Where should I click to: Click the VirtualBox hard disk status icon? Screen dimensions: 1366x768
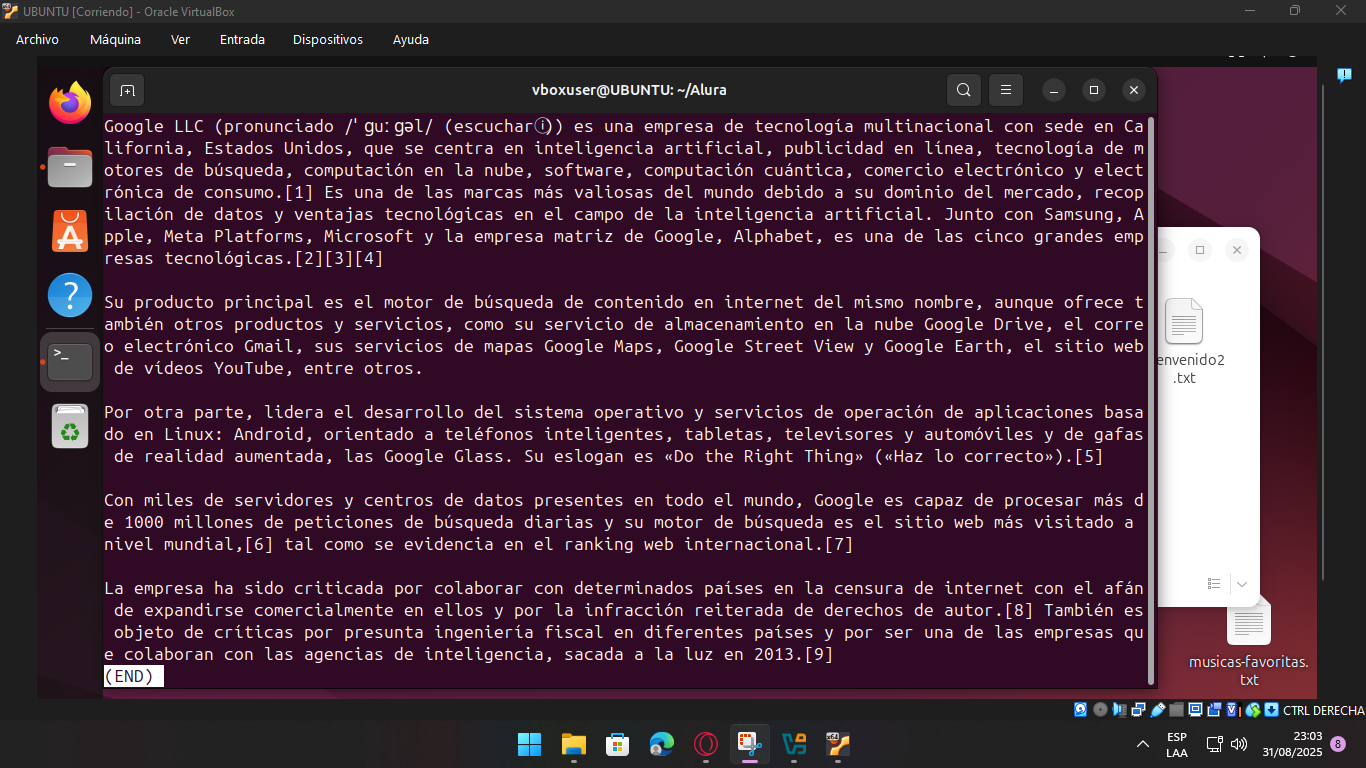1080,710
